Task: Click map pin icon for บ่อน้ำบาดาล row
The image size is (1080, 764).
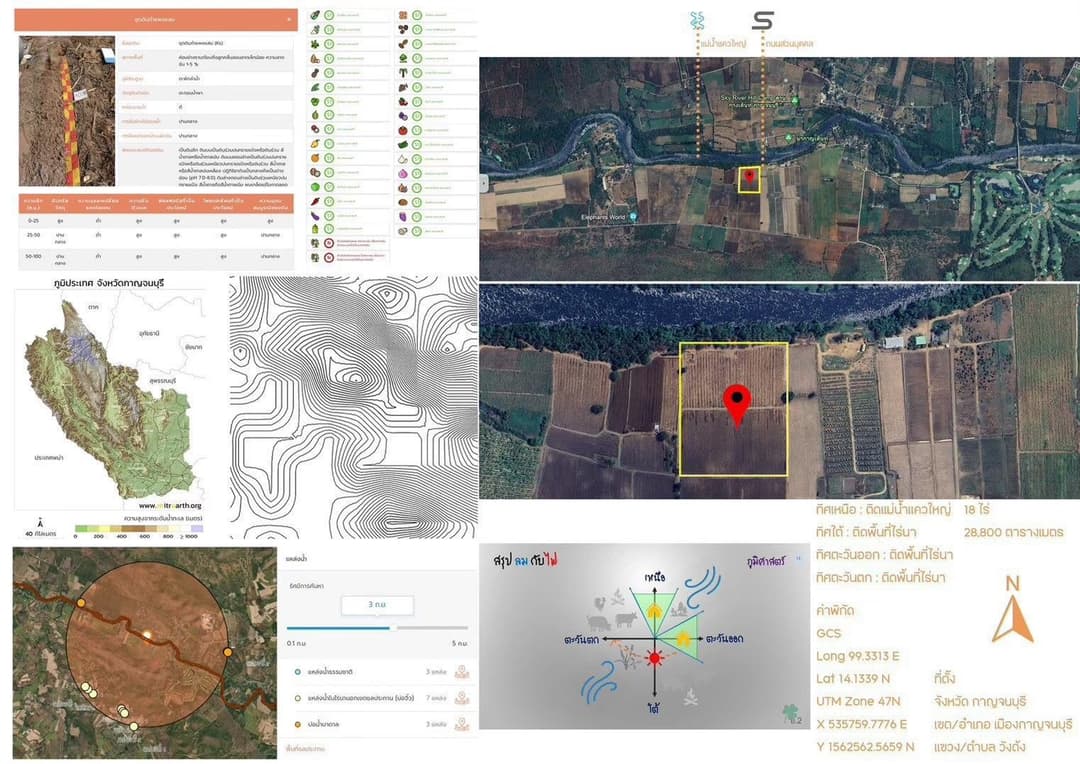Action: (461, 724)
